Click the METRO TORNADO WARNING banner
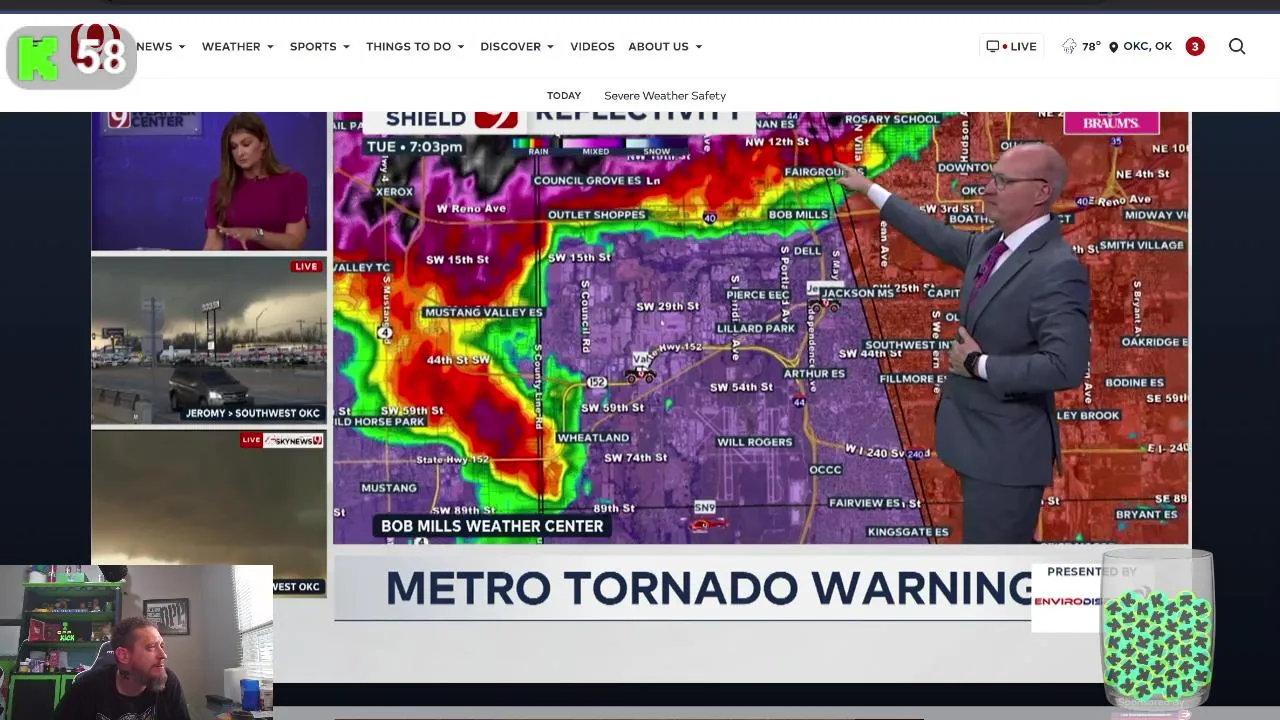Screen dimensions: 1280x720 click(710, 589)
